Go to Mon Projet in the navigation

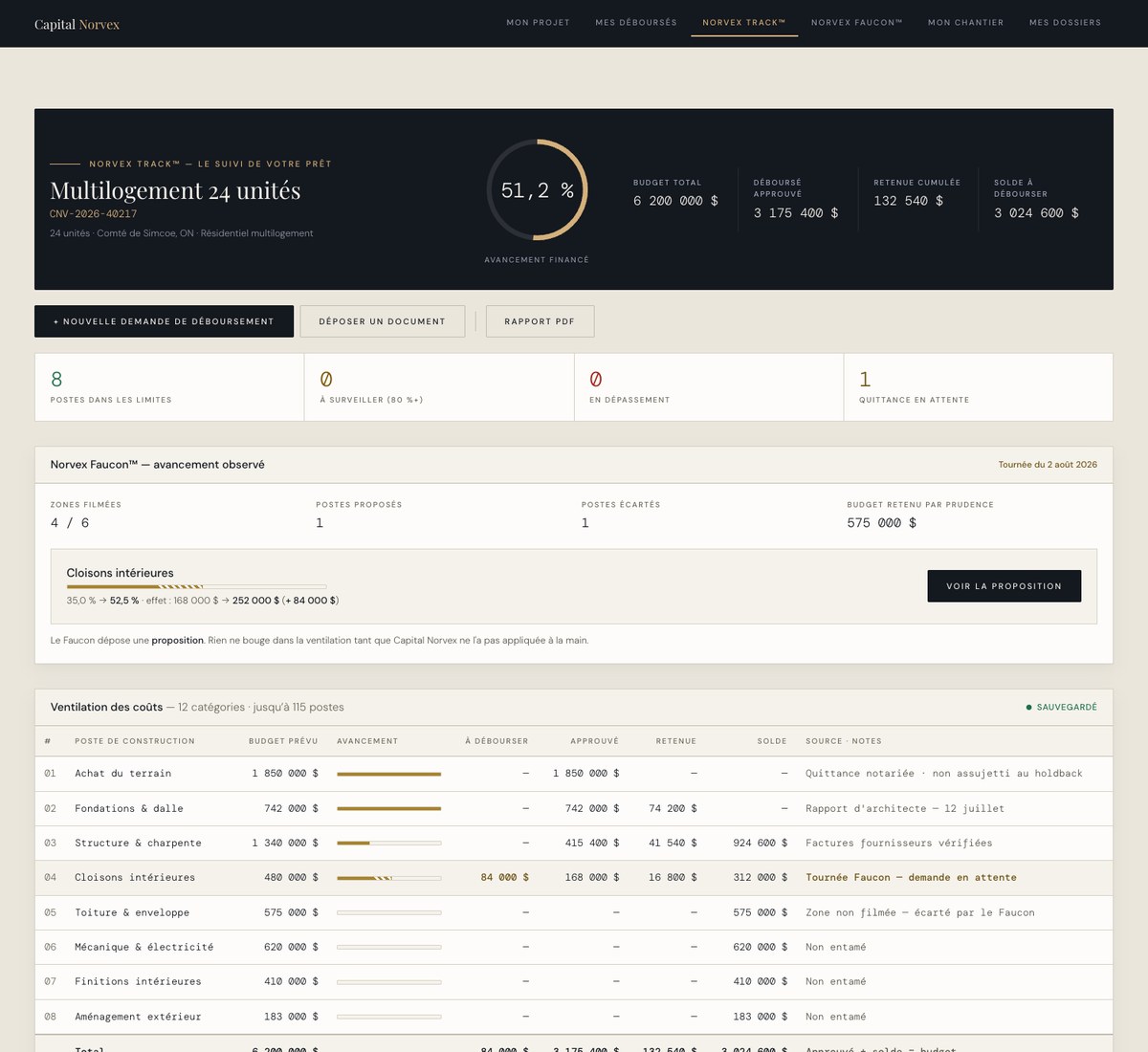coord(538,22)
